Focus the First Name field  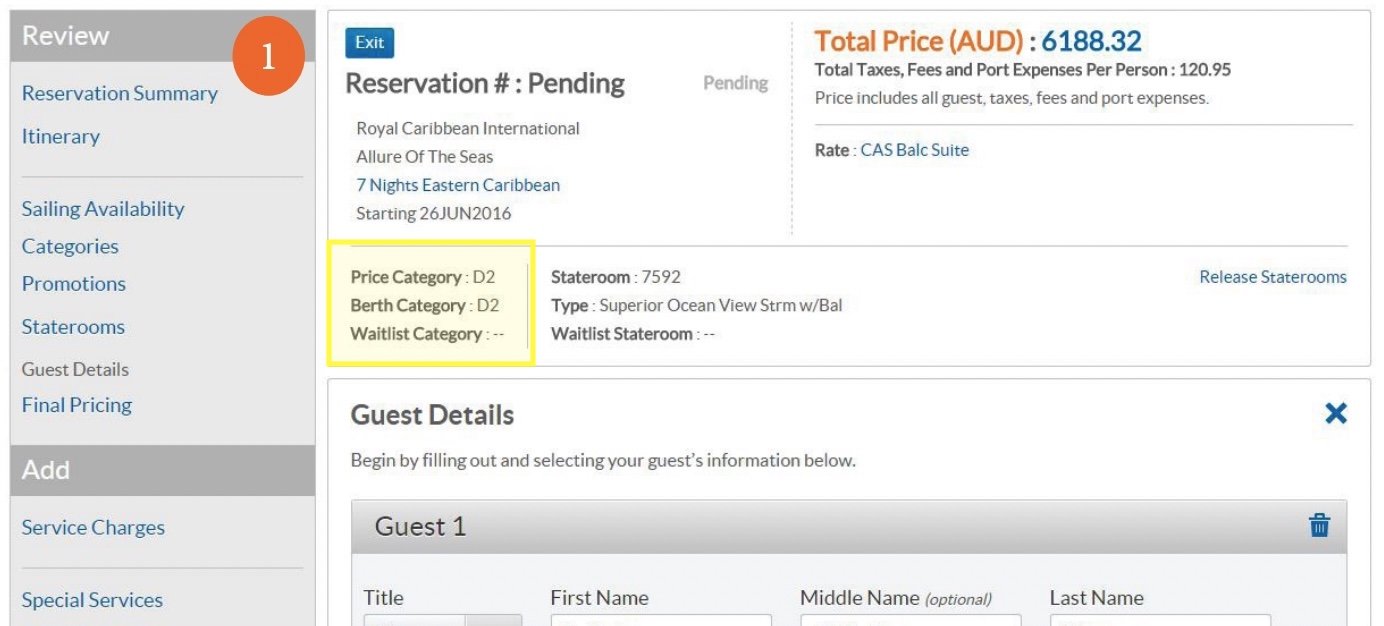tap(661, 620)
